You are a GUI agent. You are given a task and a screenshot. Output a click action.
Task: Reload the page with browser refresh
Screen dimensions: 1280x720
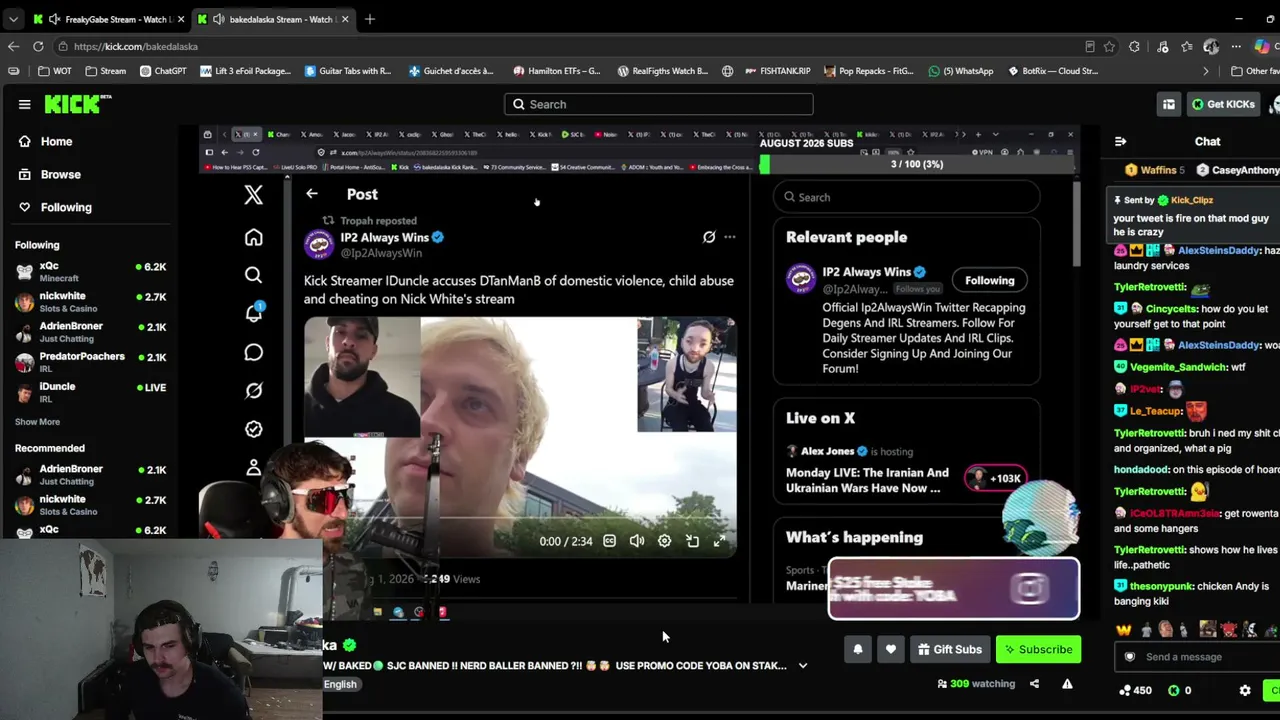click(x=38, y=46)
